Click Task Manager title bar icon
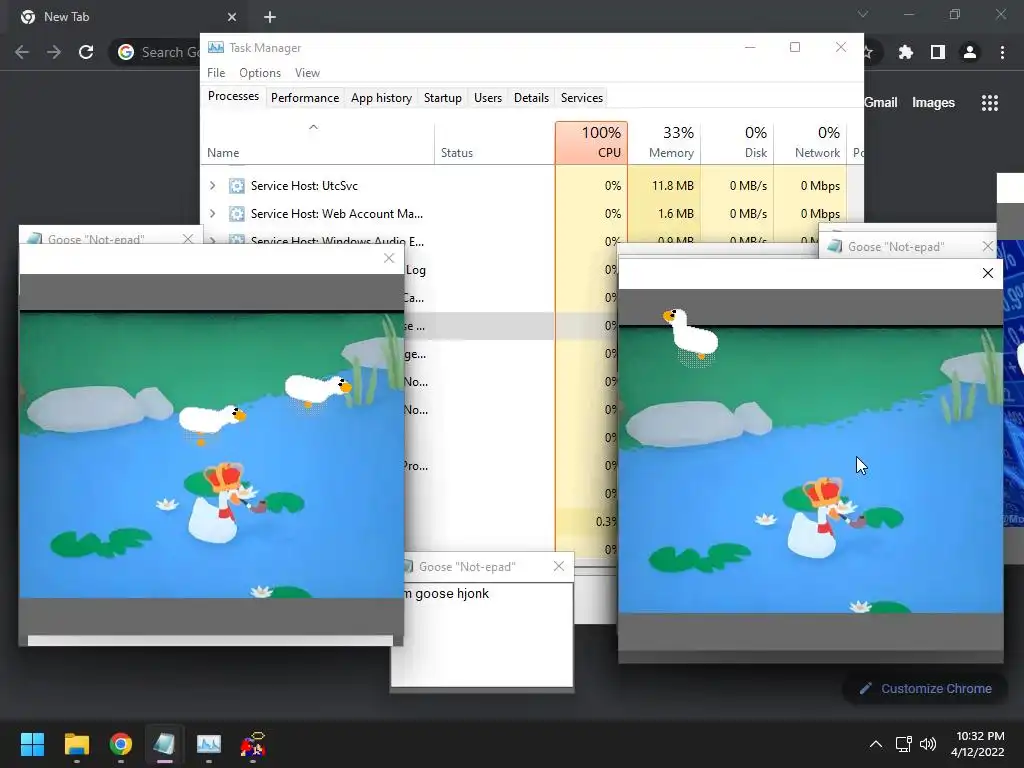This screenshot has width=1024, height=768. [216, 48]
